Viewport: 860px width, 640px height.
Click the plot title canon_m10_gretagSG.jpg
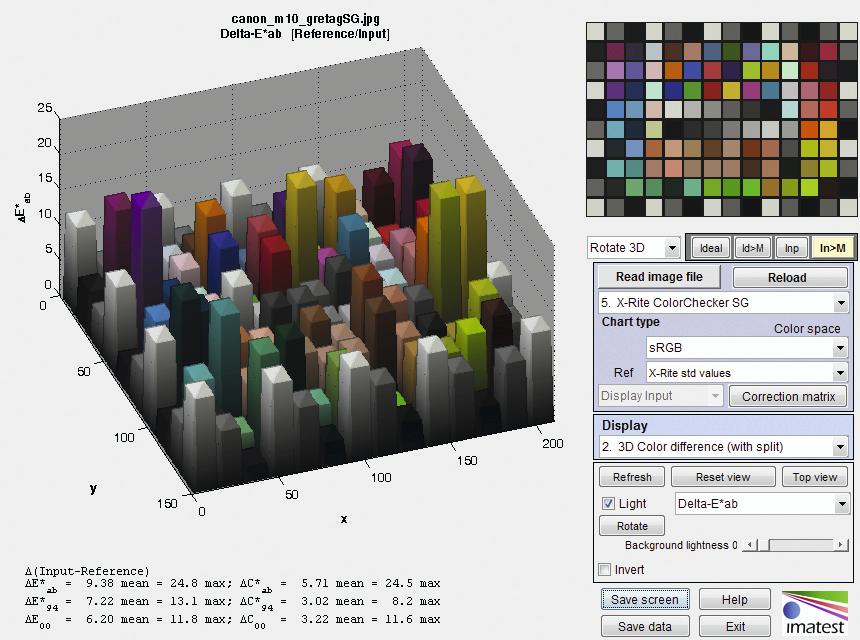tap(305, 19)
